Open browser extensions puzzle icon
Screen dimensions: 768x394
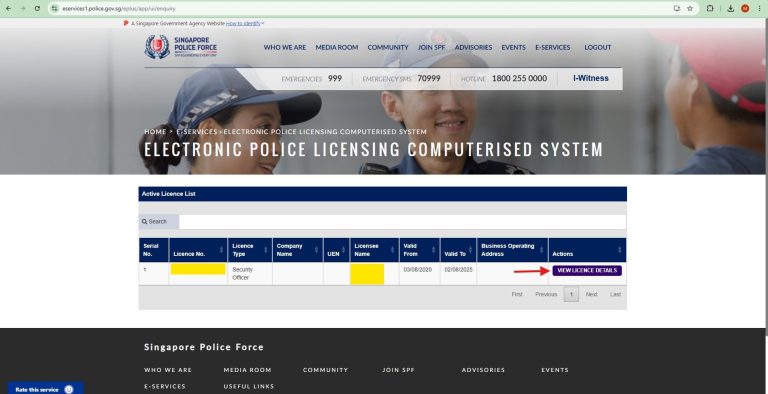pyautogui.click(x=710, y=8)
